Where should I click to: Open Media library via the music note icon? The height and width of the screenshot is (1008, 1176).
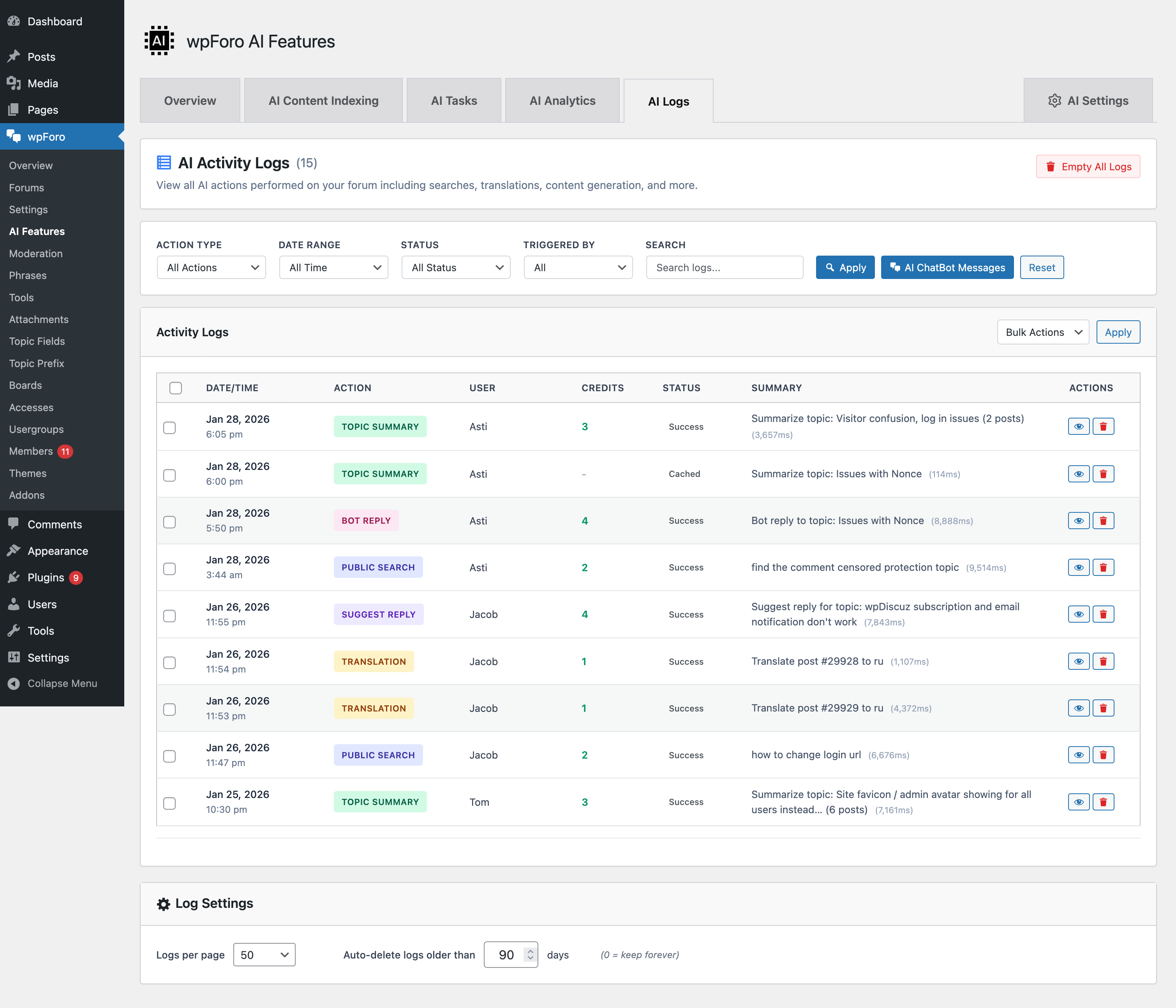(14, 83)
